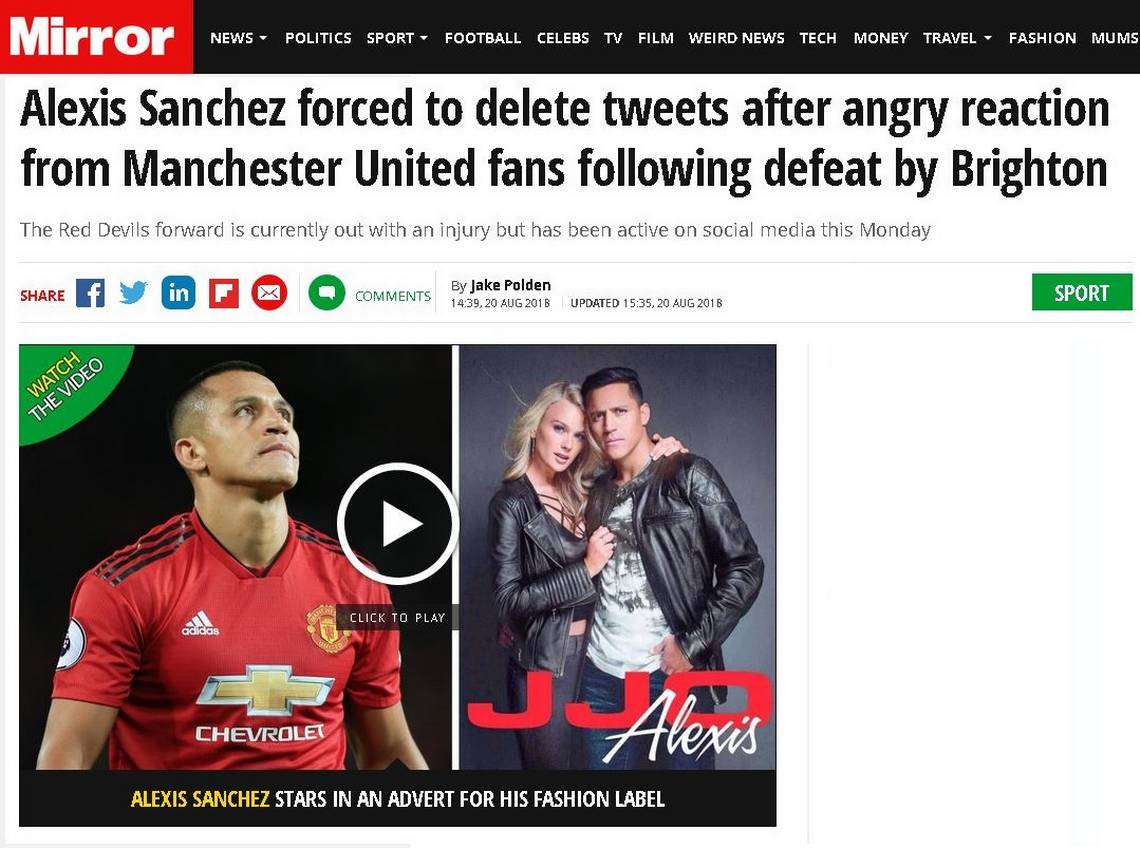Open the WEIRD NEWS section
This screenshot has height=848, width=1140.
736,38
